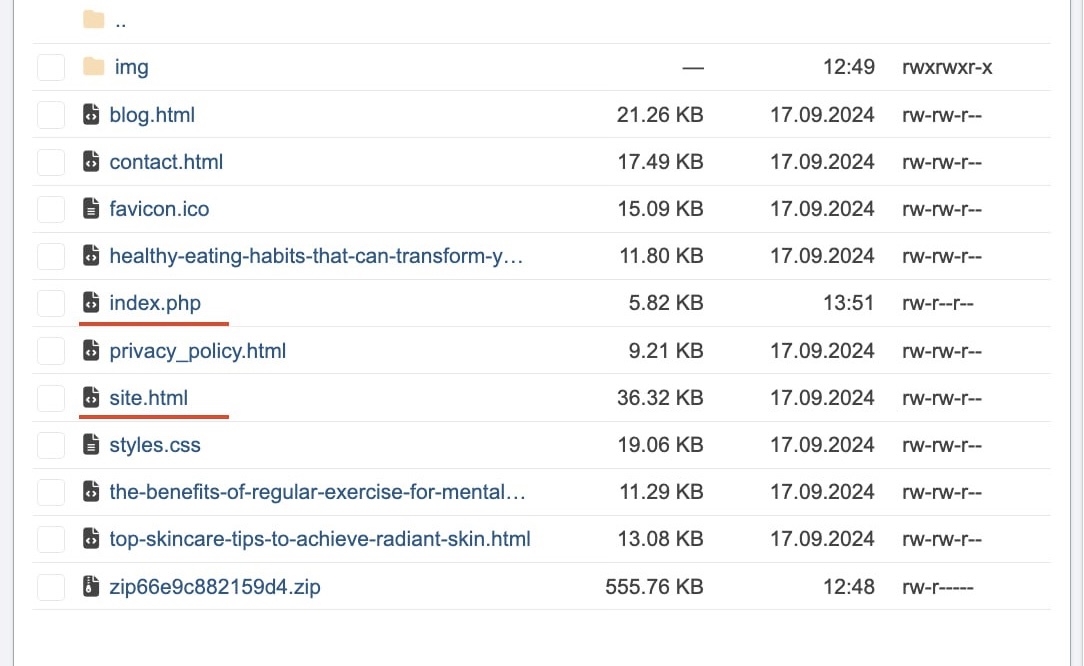This screenshot has width=1084, height=666.
Task: Click the code file icon beside blog.html
Action: tap(91, 115)
